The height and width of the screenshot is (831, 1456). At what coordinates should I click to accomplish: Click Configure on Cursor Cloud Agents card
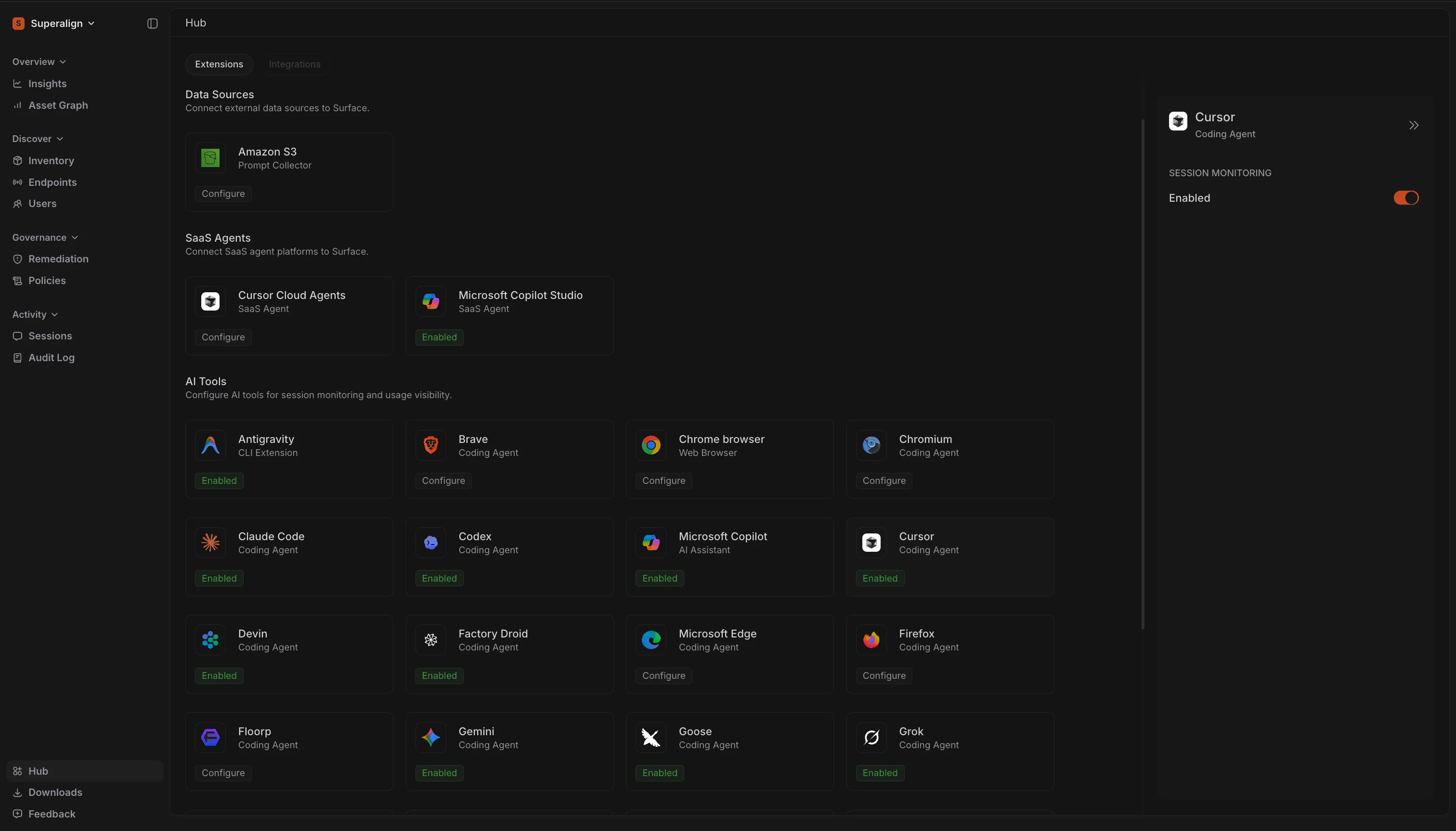tap(223, 338)
